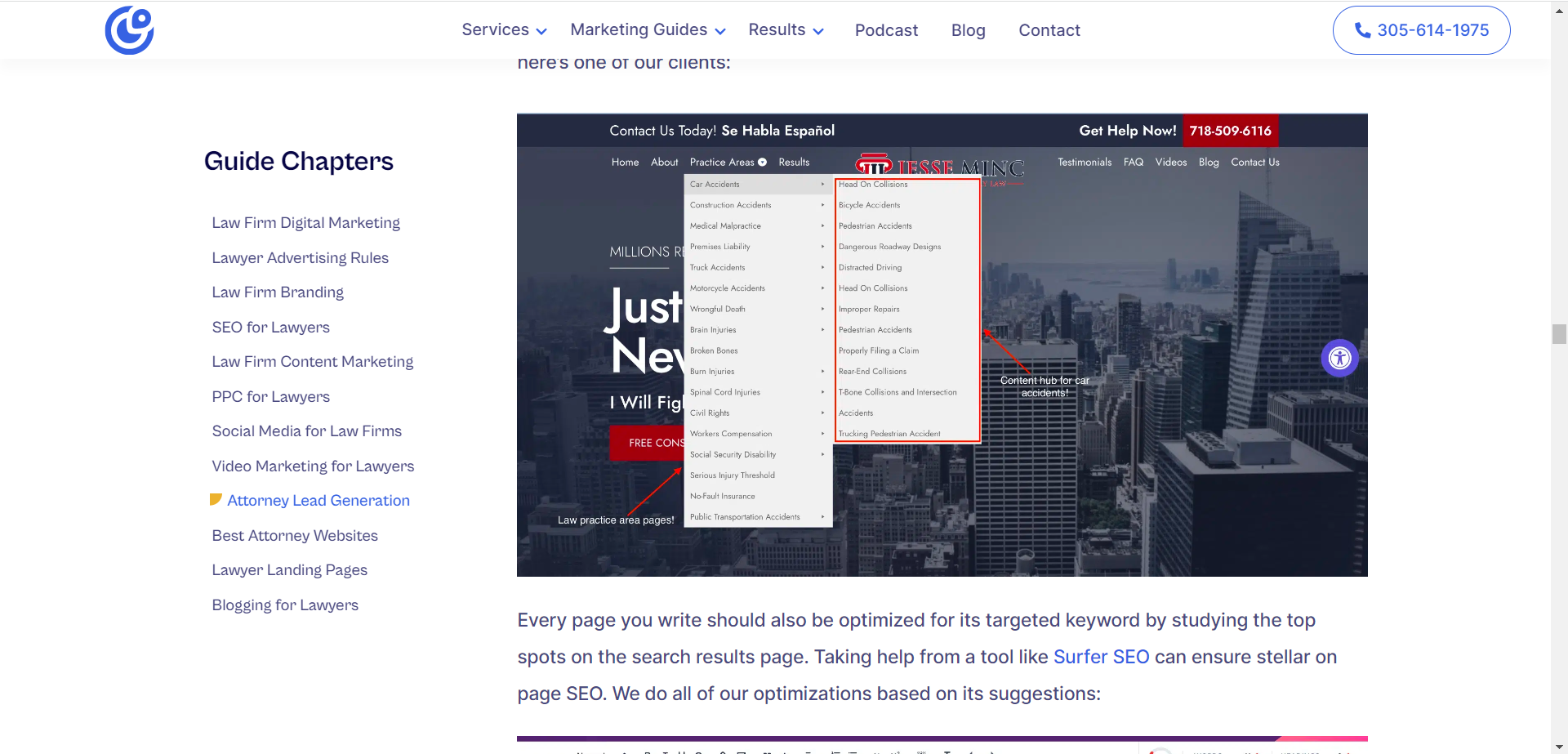This screenshot has width=1568, height=754.
Task: Expand the Services dropdown menu
Action: click(503, 30)
